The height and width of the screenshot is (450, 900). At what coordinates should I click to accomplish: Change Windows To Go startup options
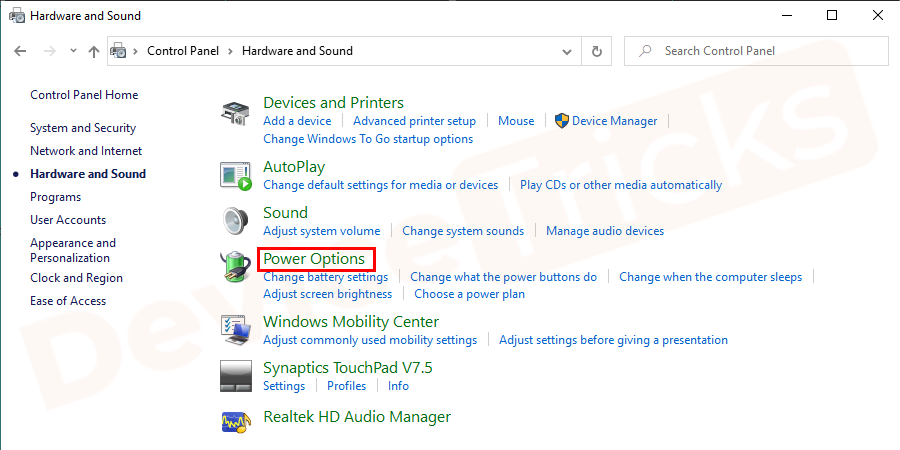tap(368, 139)
